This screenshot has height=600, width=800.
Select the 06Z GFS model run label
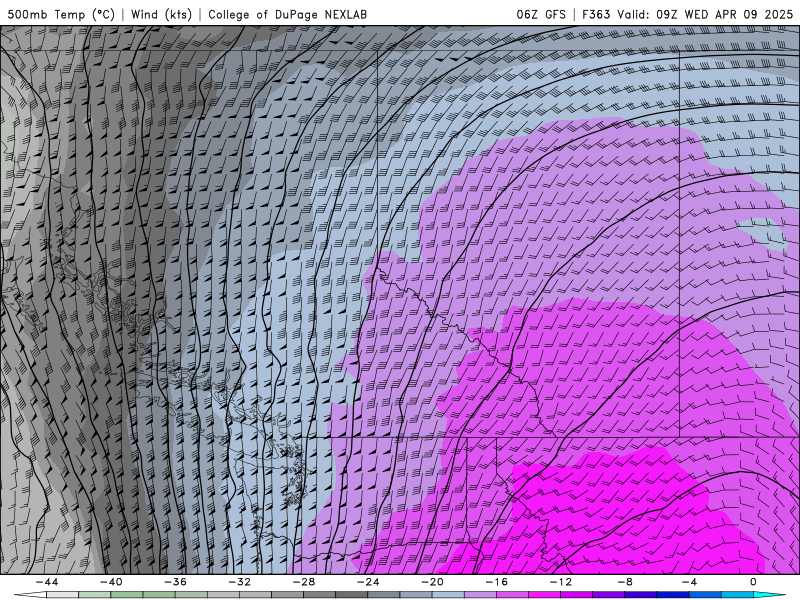tap(541, 14)
